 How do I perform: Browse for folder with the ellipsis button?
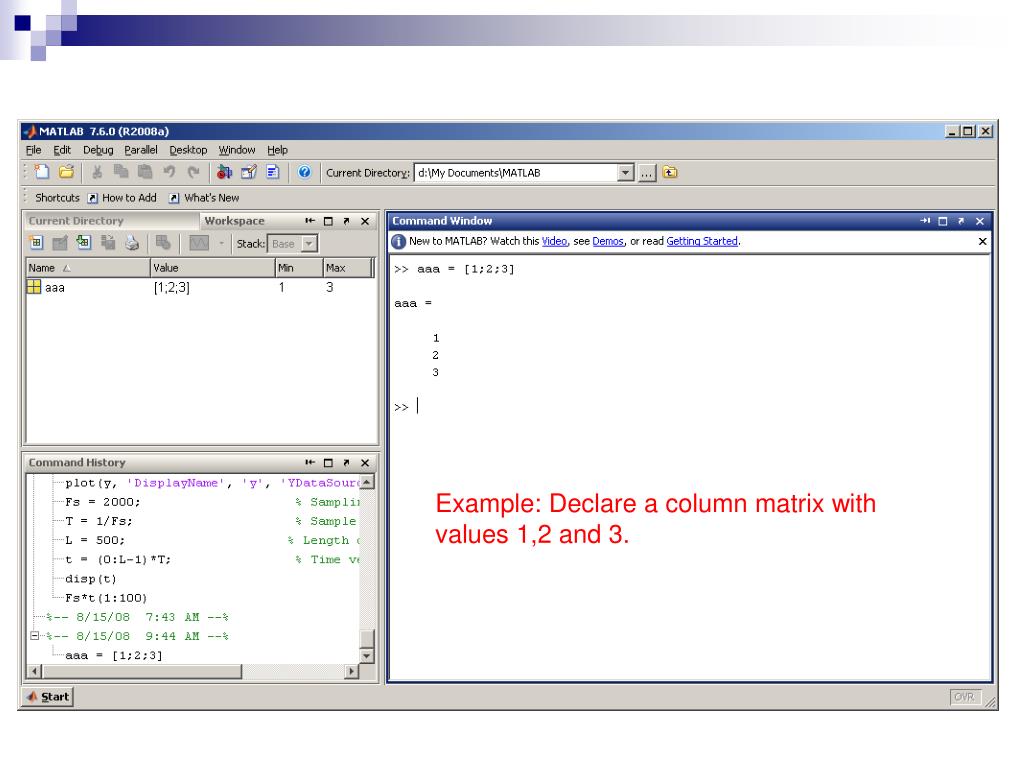point(647,173)
